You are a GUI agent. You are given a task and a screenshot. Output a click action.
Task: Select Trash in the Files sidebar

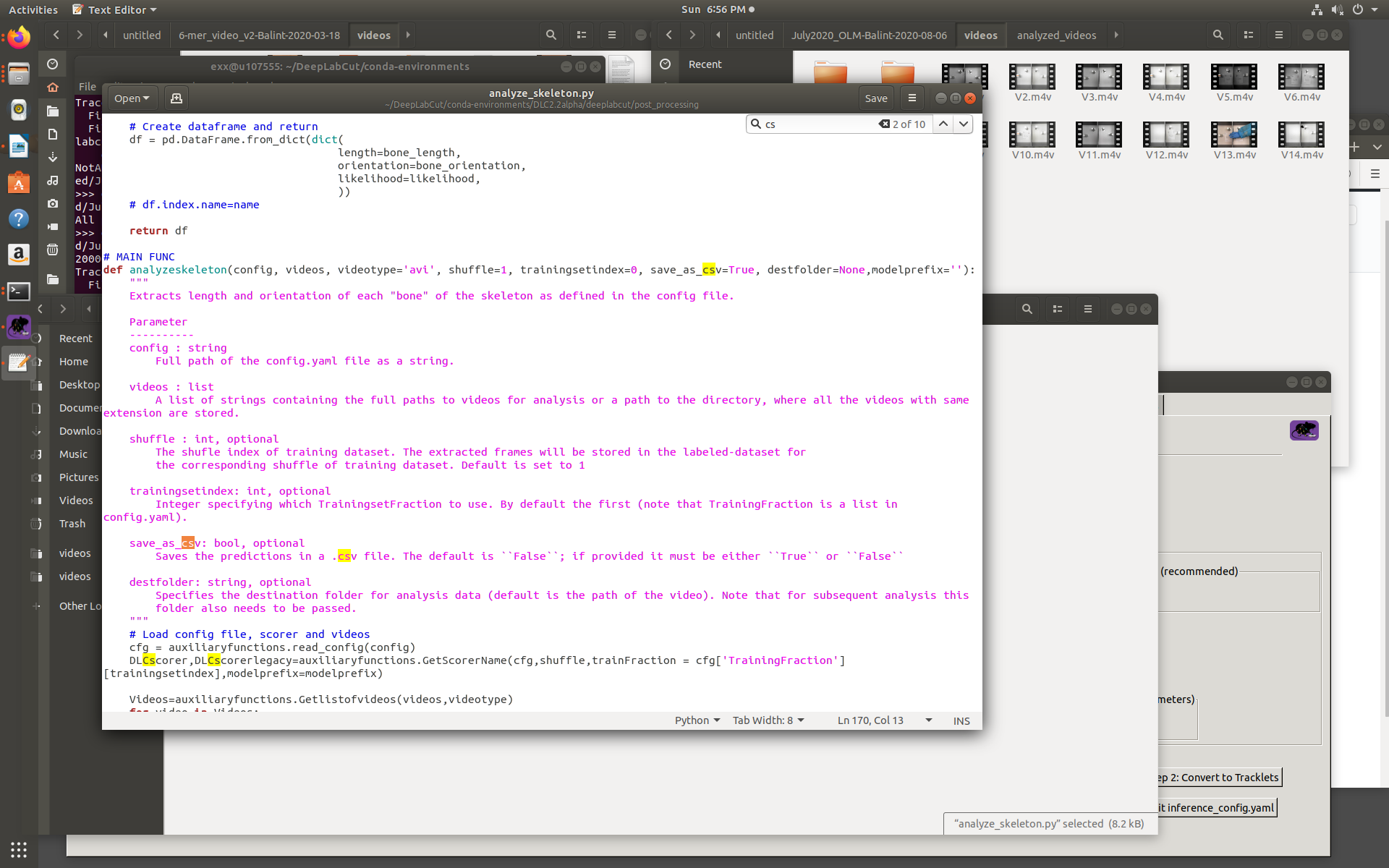click(72, 523)
